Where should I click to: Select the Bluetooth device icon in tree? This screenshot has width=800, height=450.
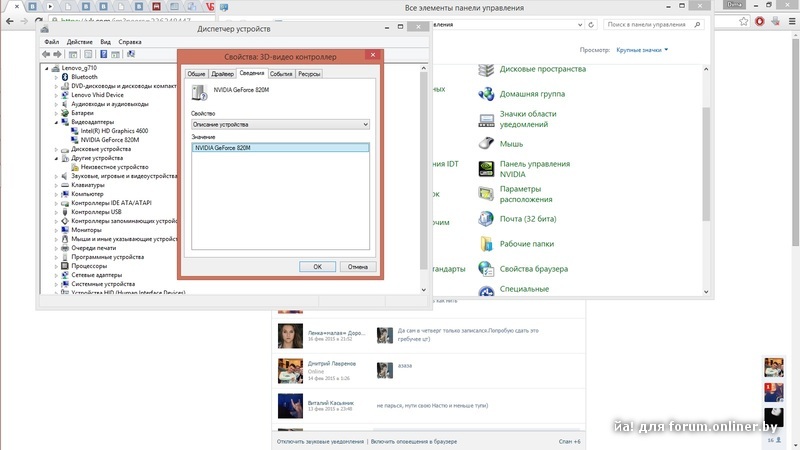click(x=65, y=77)
